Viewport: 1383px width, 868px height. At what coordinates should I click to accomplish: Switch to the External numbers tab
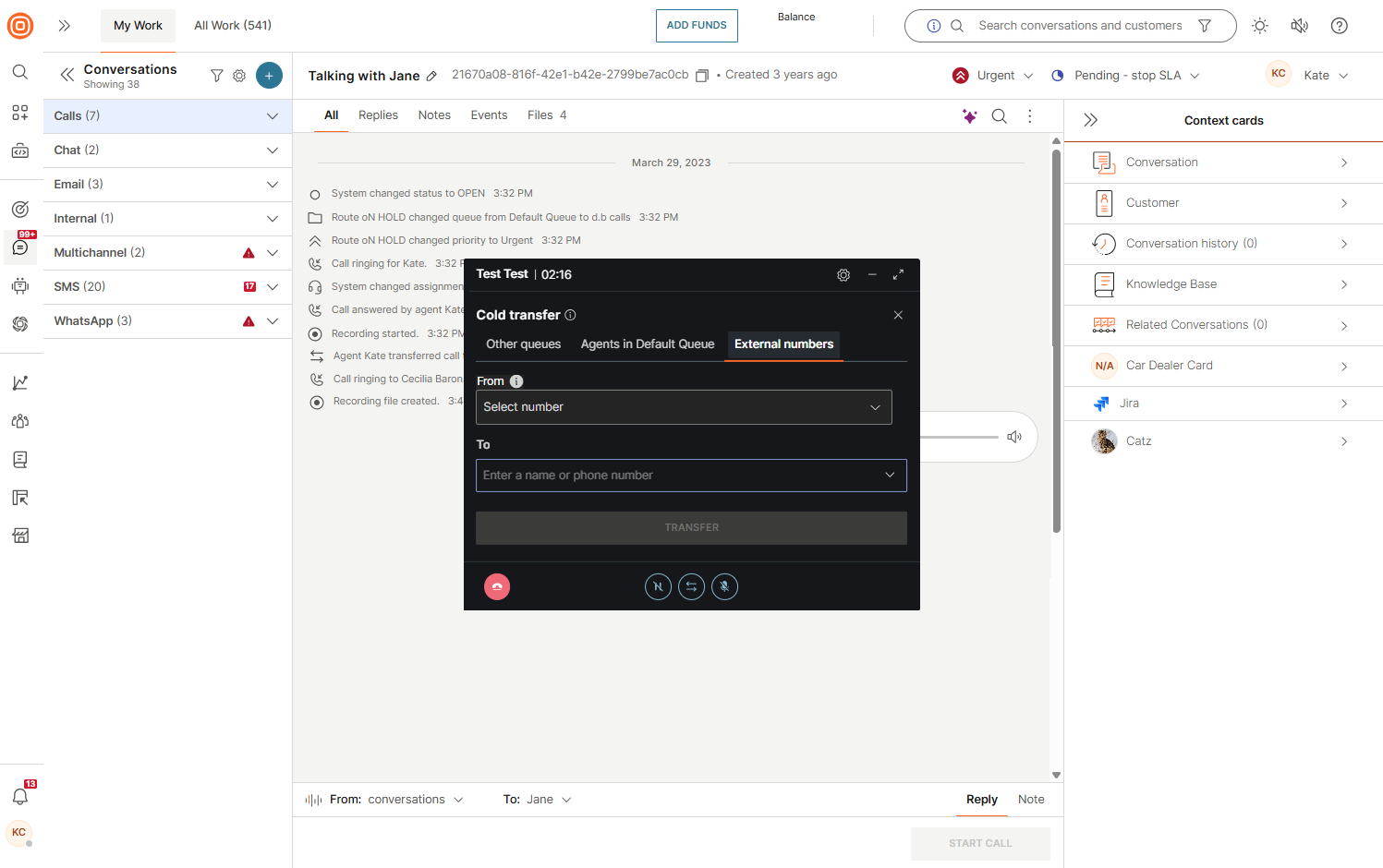[783, 344]
